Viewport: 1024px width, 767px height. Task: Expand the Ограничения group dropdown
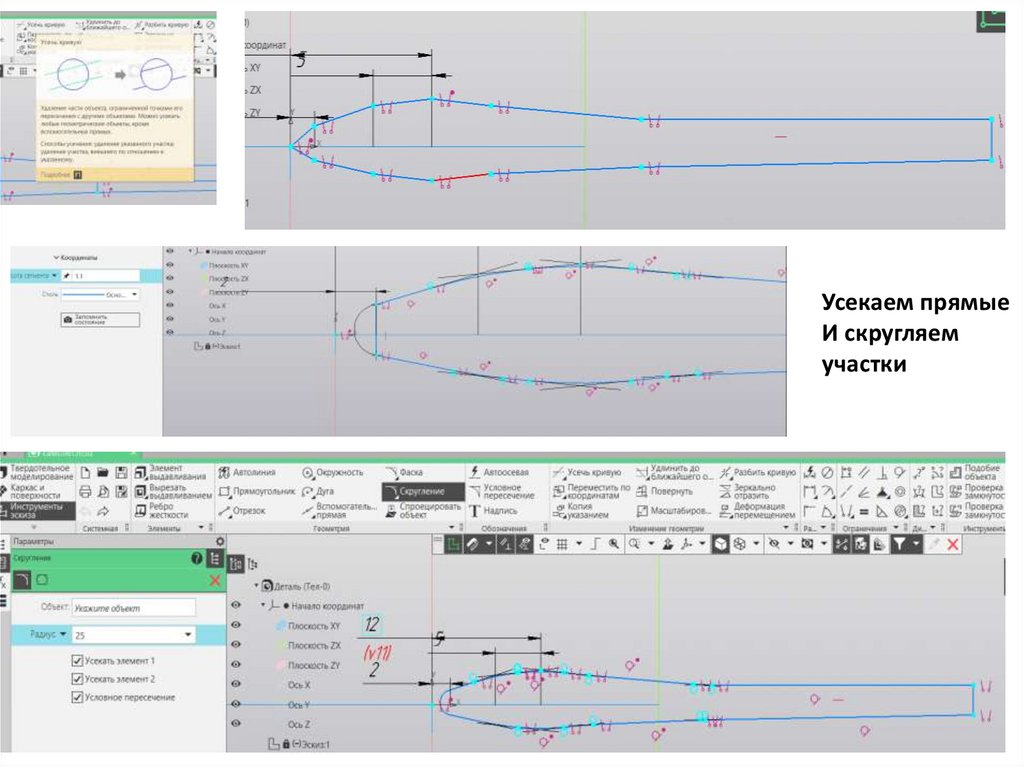point(896,528)
